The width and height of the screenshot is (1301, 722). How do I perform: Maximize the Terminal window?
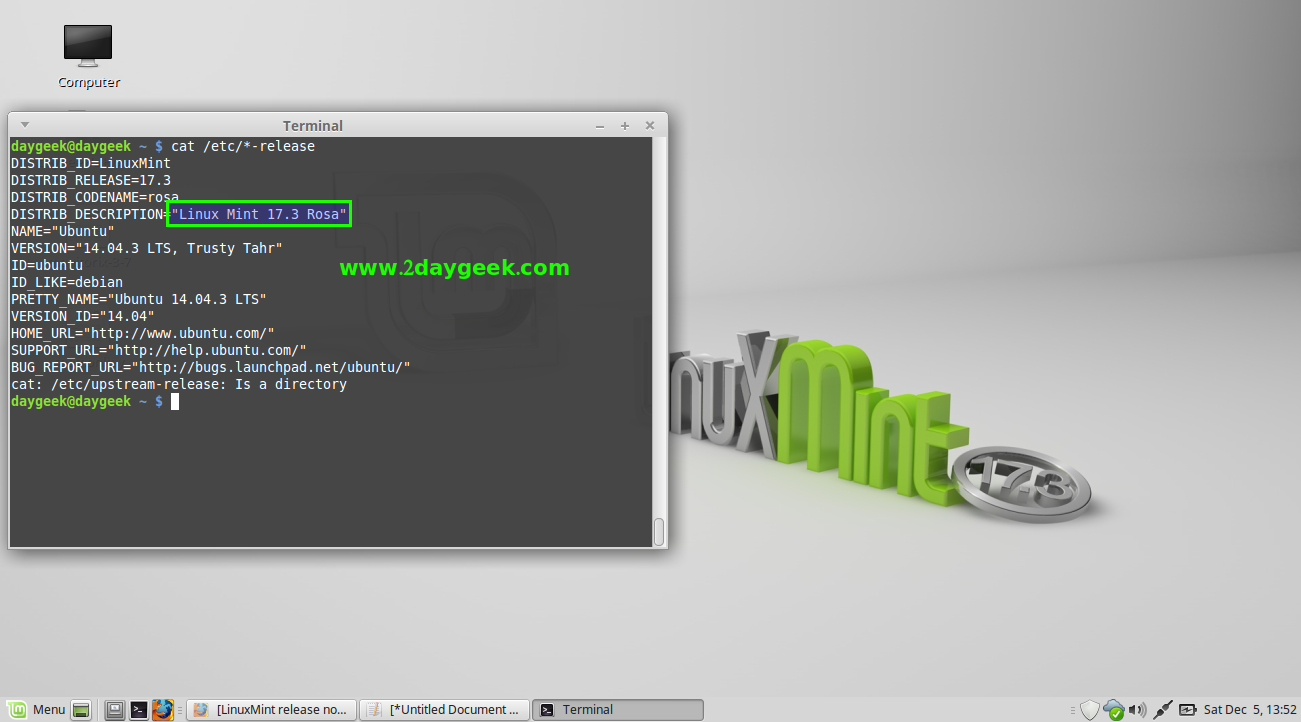tap(625, 126)
